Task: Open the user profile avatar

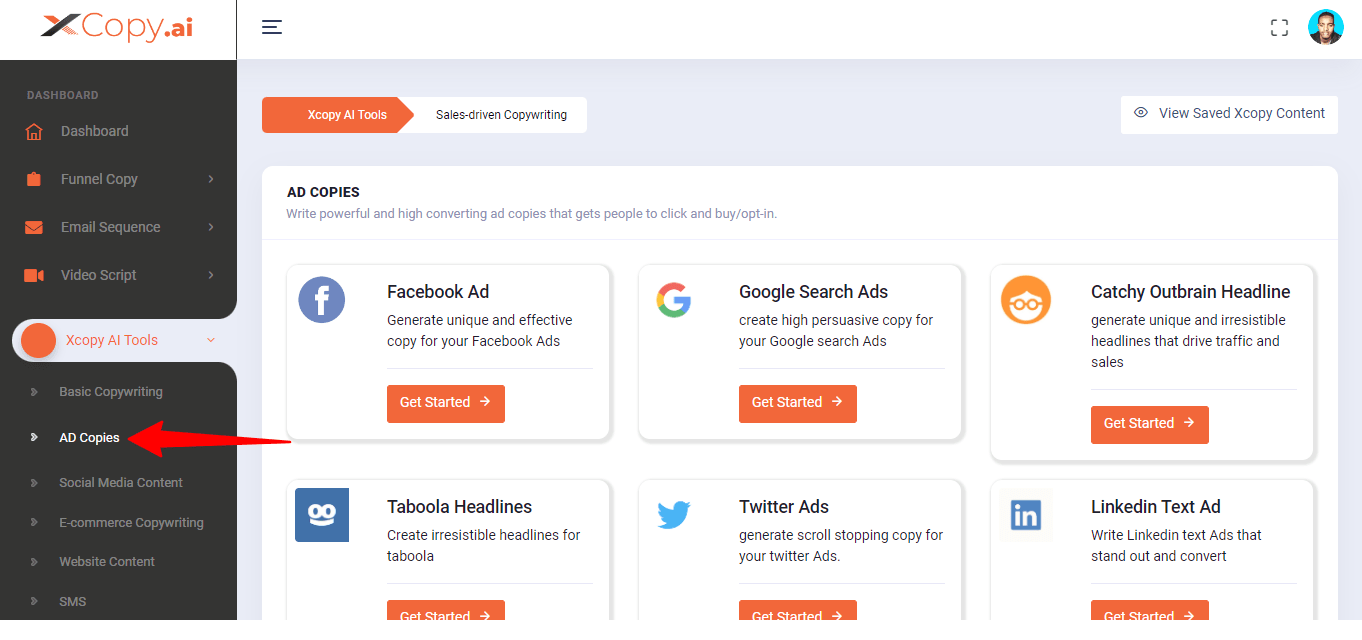Action: coord(1326,28)
